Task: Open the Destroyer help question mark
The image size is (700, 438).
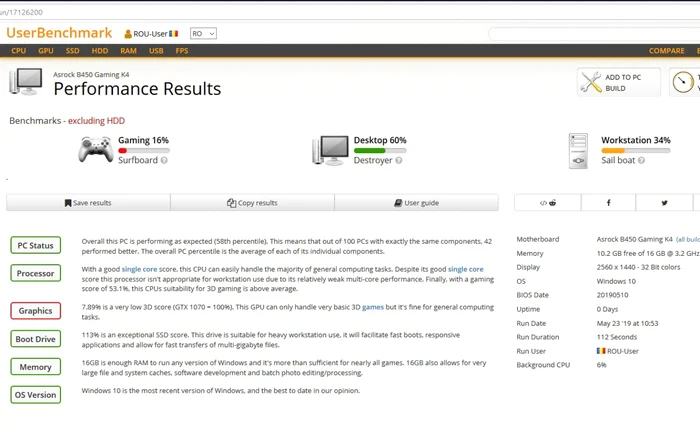Action: [399, 160]
